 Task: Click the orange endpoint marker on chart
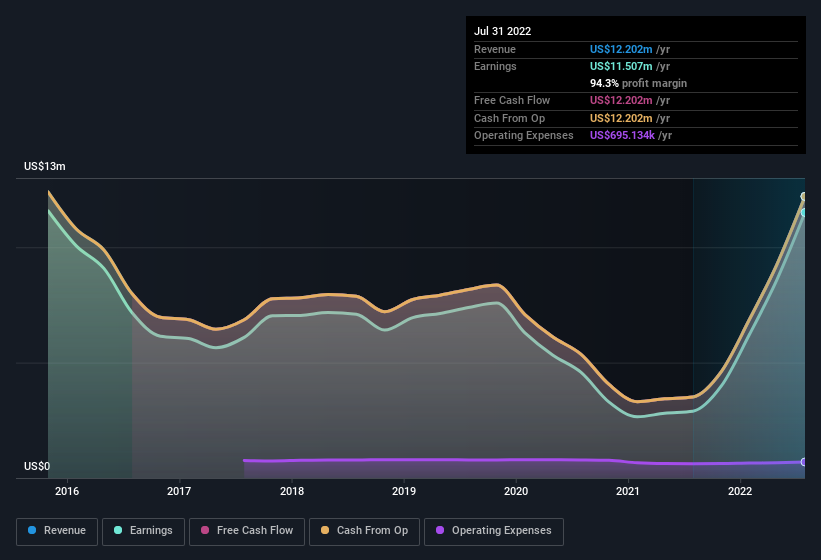tap(803, 196)
